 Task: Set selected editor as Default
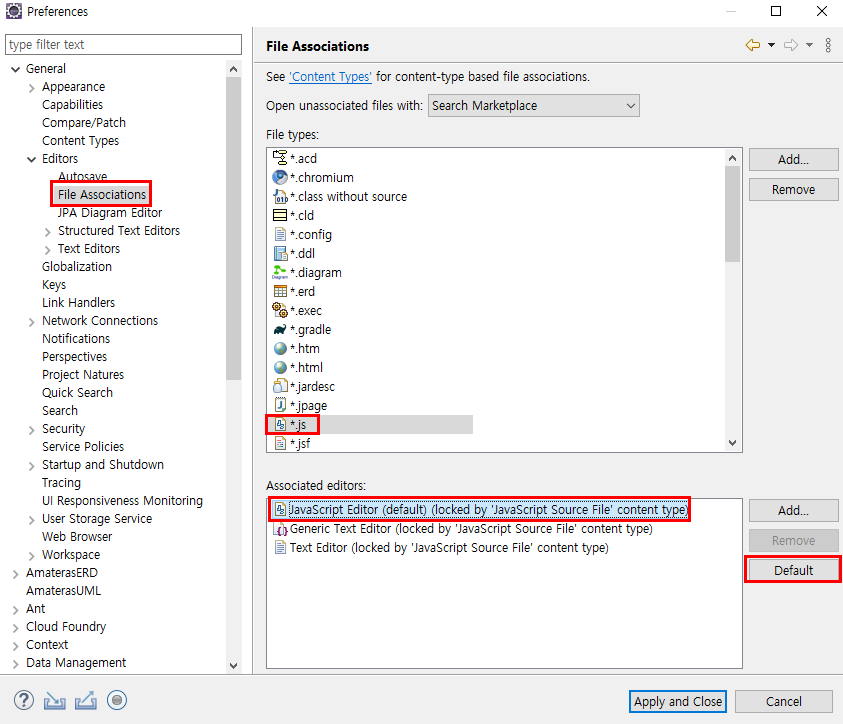(x=793, y=570)
